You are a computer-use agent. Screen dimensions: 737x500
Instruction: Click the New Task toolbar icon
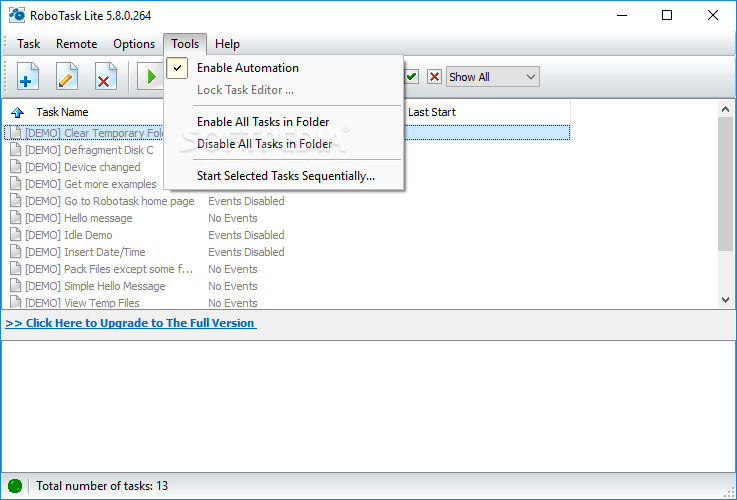coord(28,77)
